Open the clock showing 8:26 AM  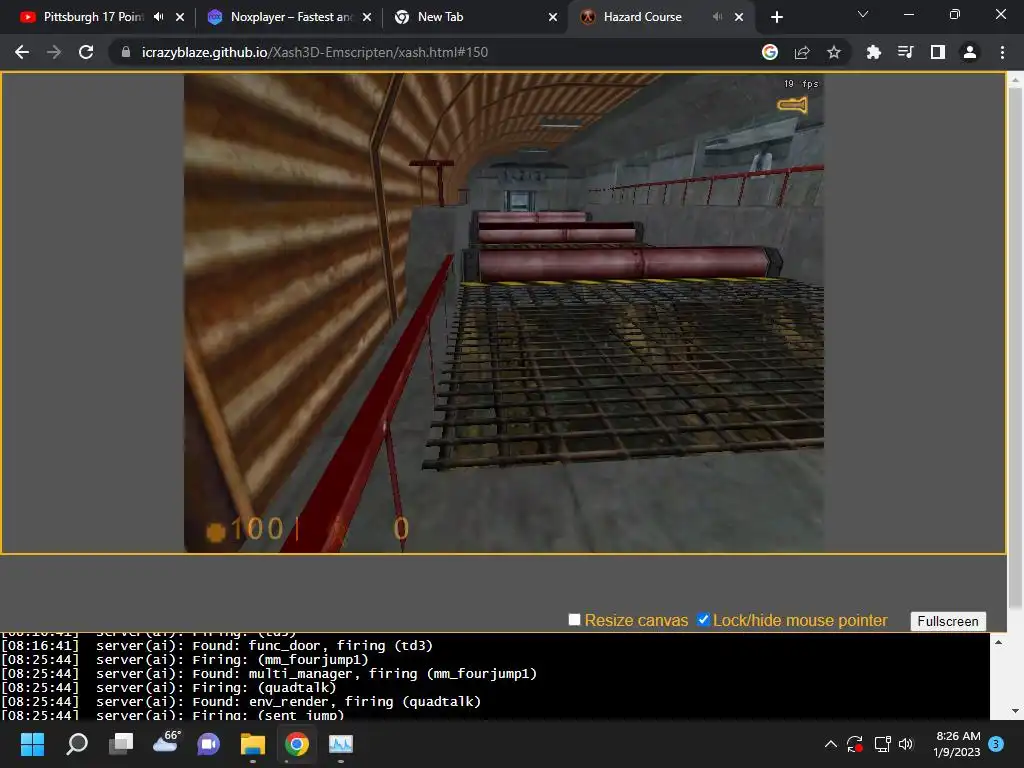(957, 744)
